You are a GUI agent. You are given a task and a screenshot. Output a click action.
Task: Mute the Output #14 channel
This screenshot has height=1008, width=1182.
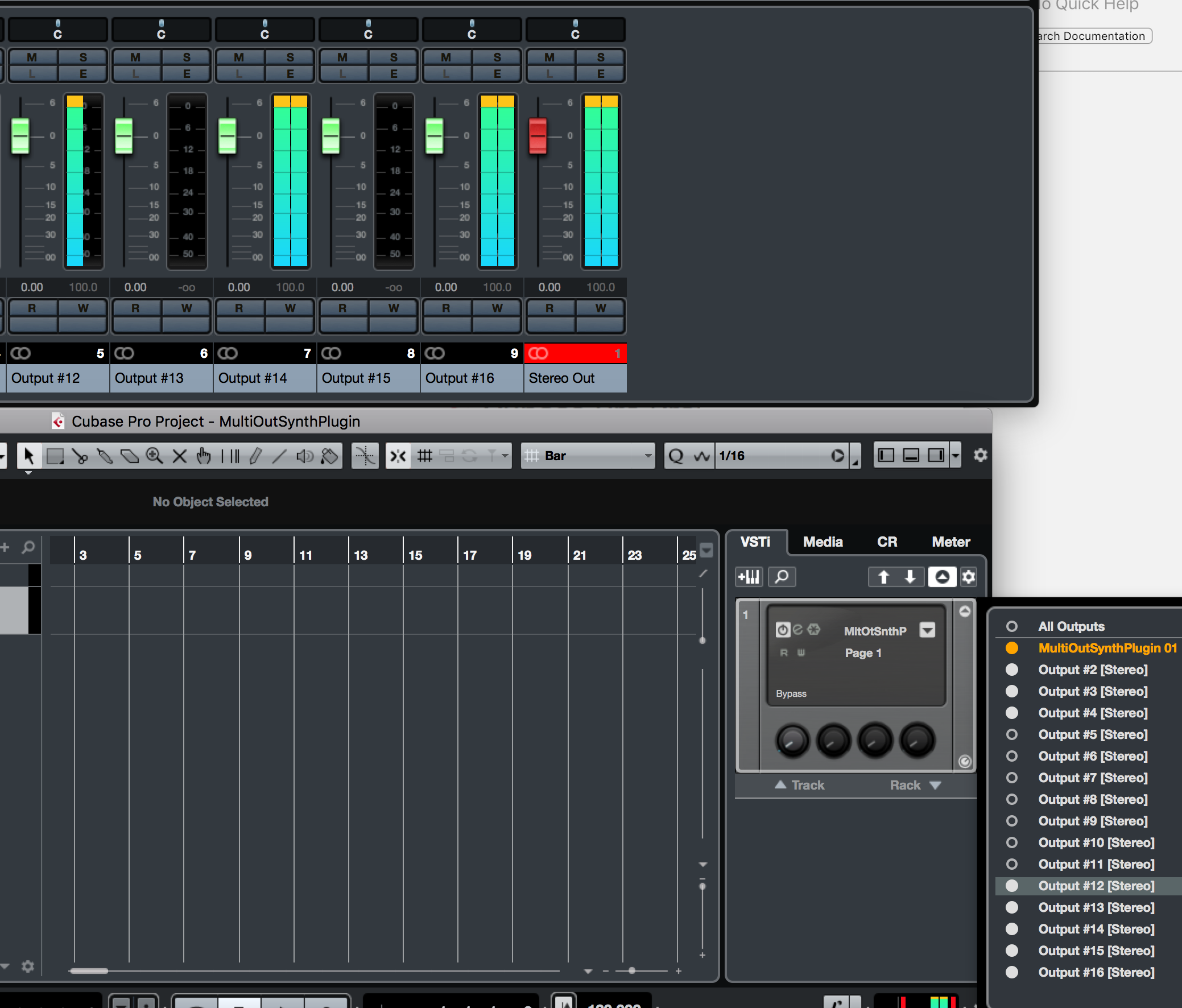(239, 57)
